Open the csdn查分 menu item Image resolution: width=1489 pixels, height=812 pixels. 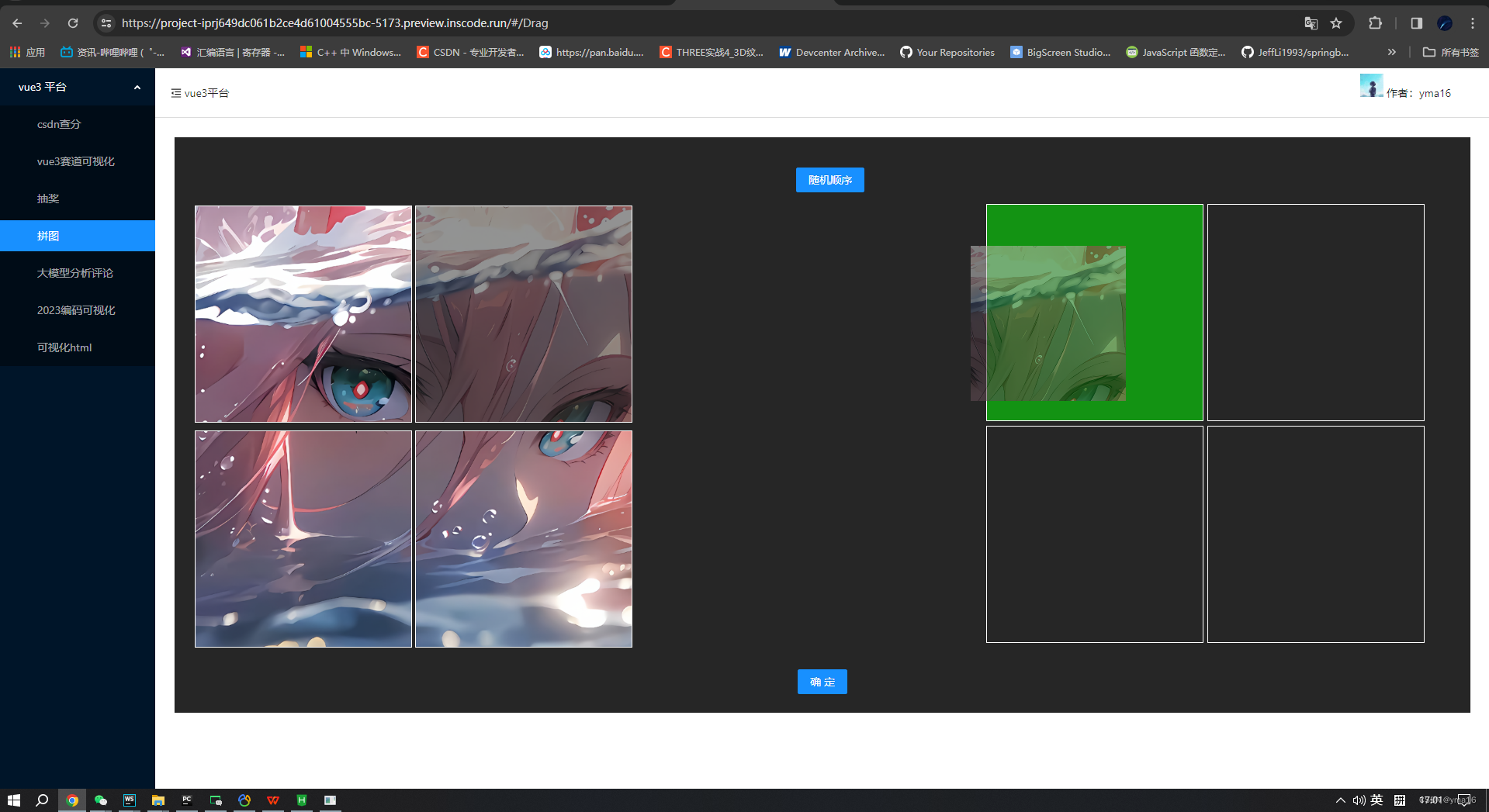pyautogui.click(x=78, y=124)
